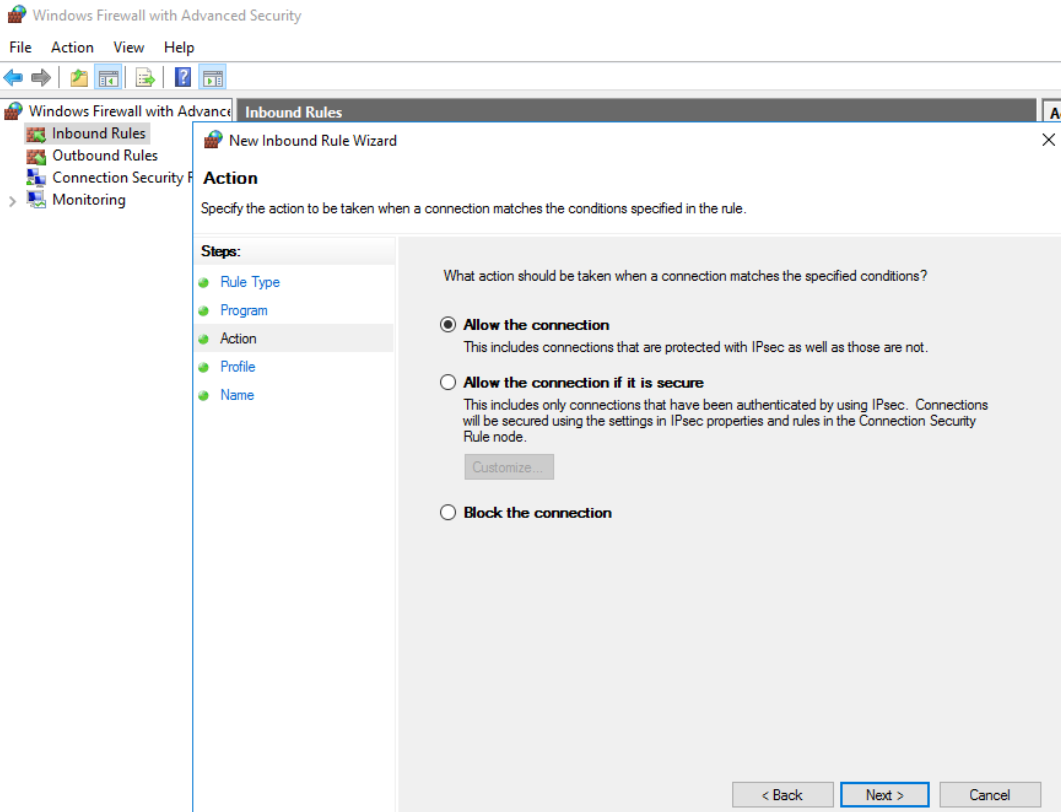Click the Export List toolbar icon
1061x812 pixels.
(x=145, y=78)
